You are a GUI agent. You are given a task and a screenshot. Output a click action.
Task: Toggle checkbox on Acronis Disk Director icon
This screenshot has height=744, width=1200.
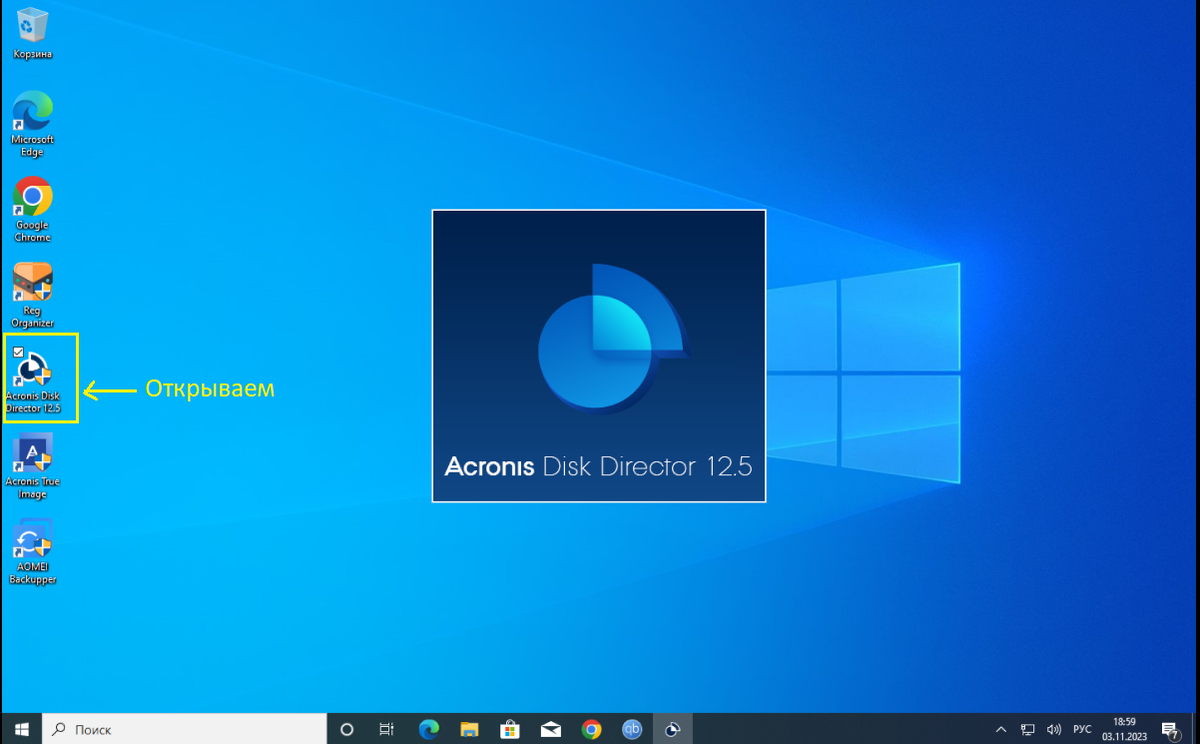[18, 352]
